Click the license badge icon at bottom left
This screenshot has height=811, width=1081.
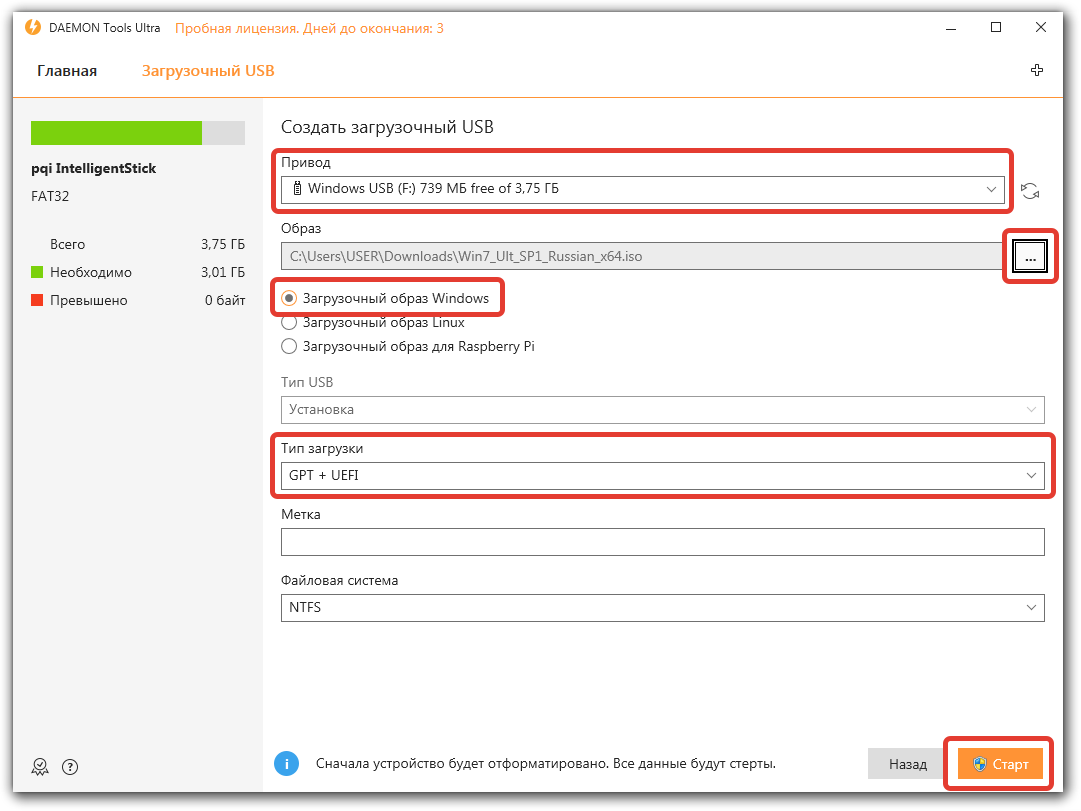(x=40, y=767)
